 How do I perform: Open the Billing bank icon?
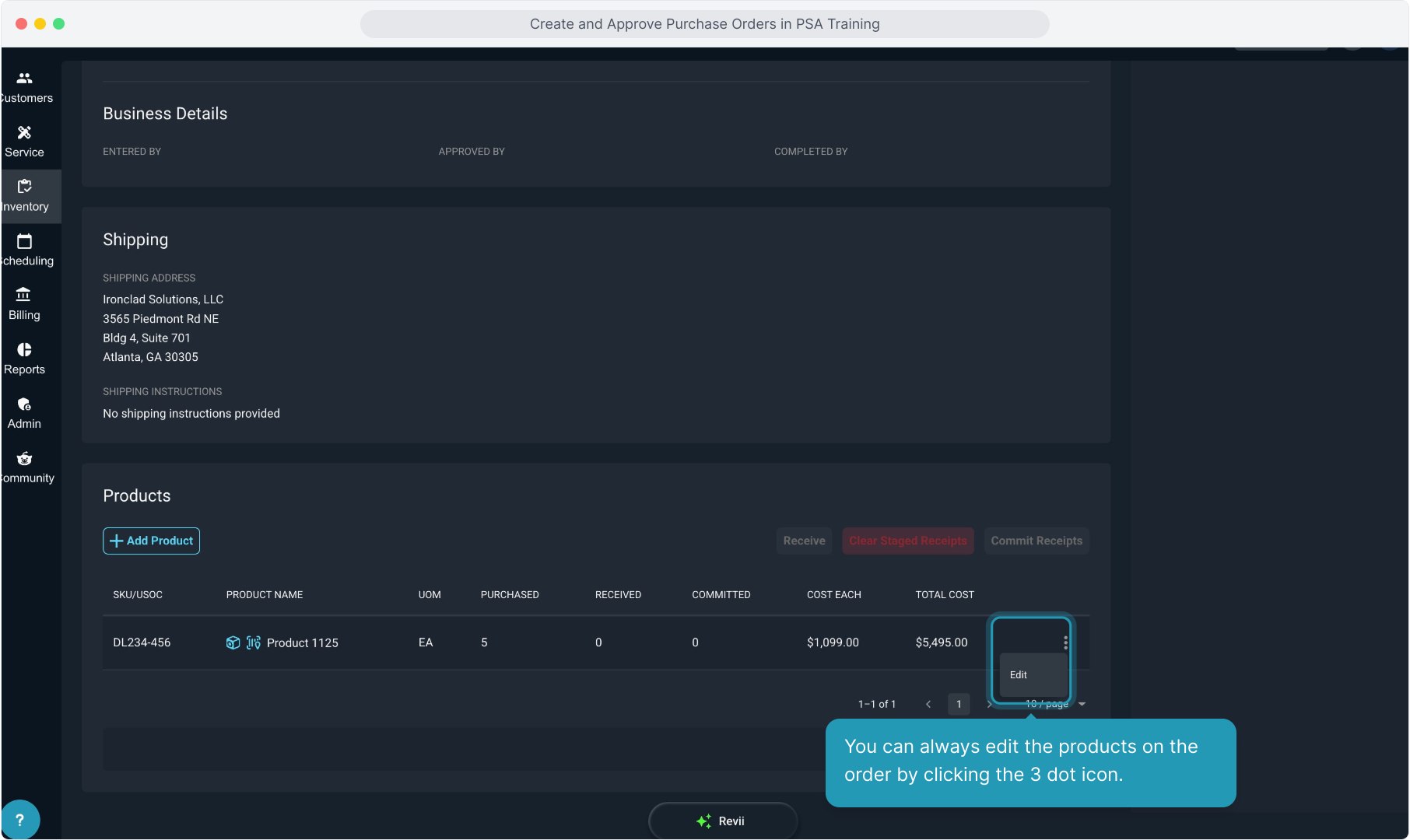point(24,295)
